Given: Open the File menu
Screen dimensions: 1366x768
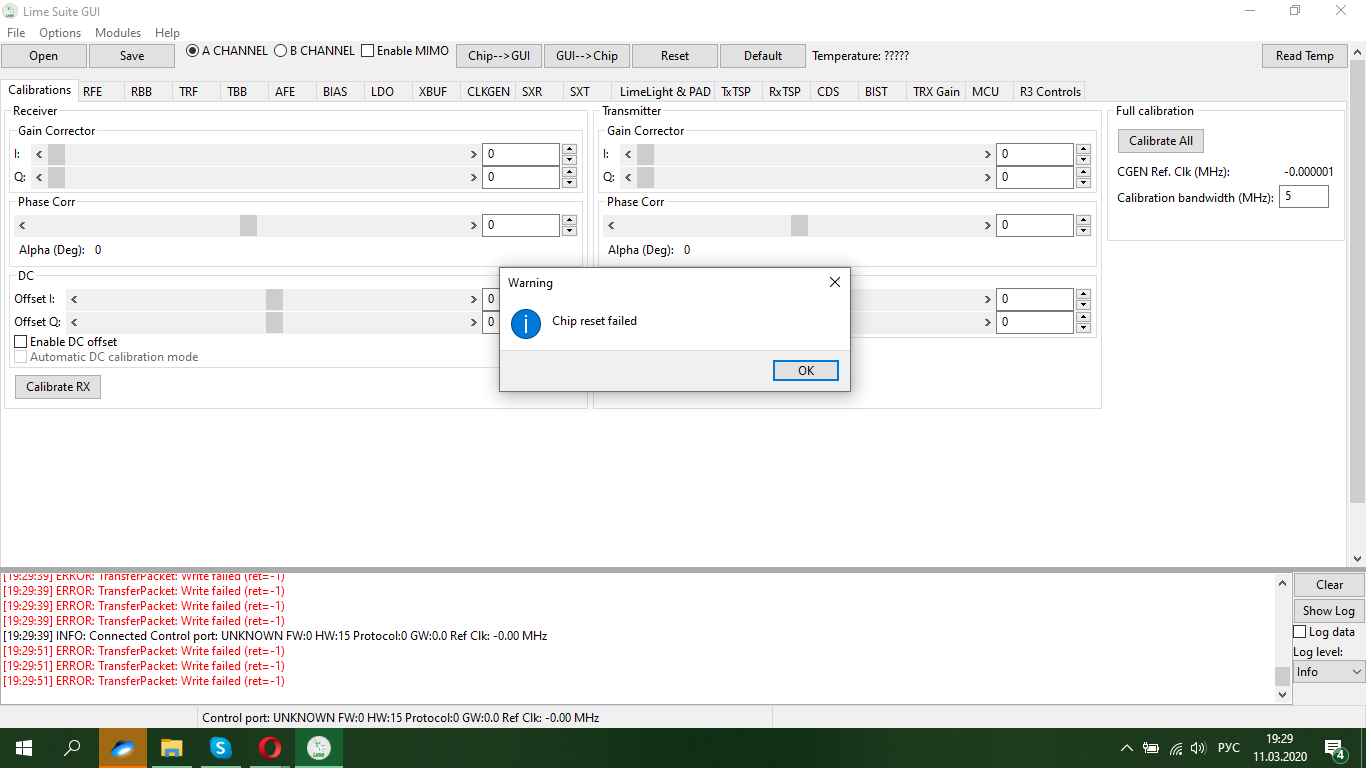Looking at the screenshot, I should [x=16, y=33].
